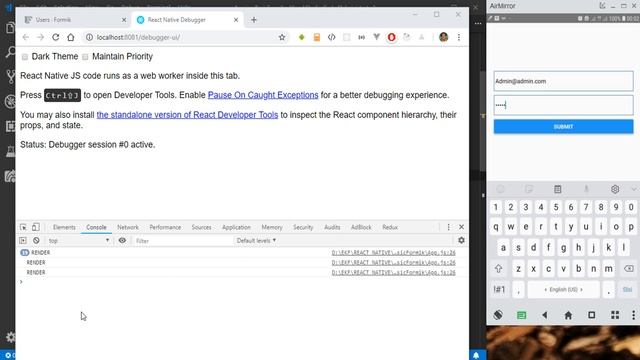Show the console sidebar
The image size is (640, 360).
[x=23, y=240]
